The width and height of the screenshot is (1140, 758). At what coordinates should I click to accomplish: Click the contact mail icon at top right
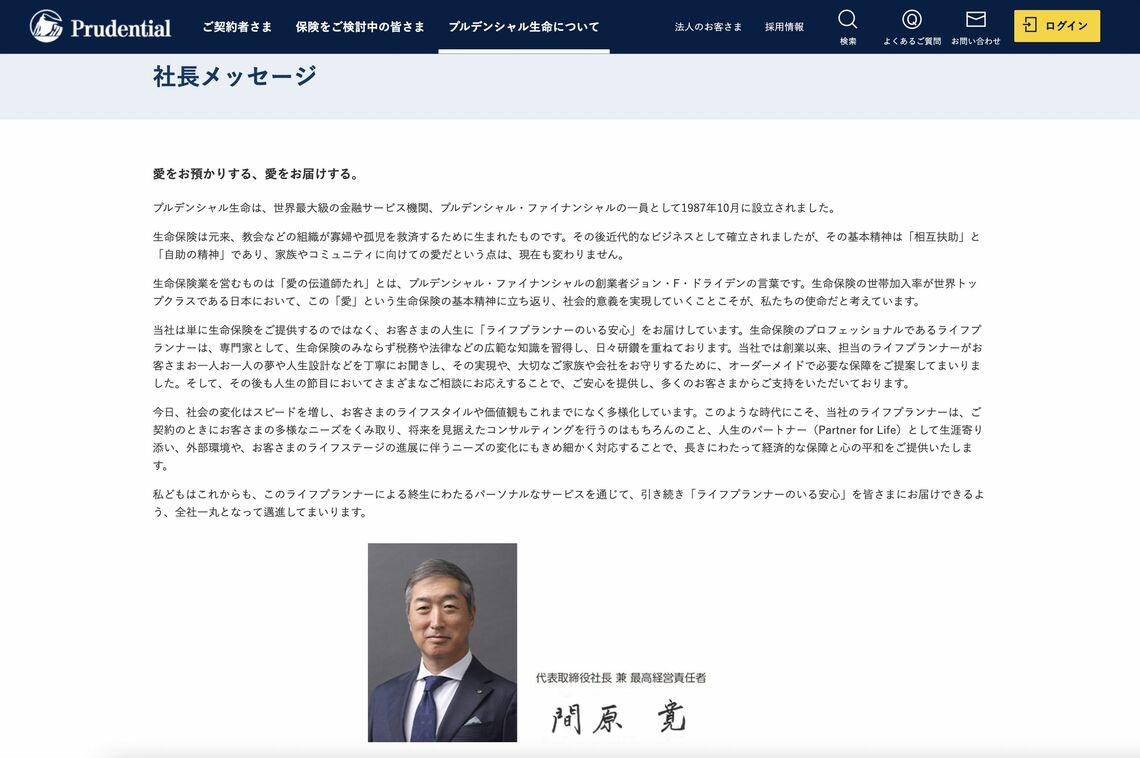point(975,18)
